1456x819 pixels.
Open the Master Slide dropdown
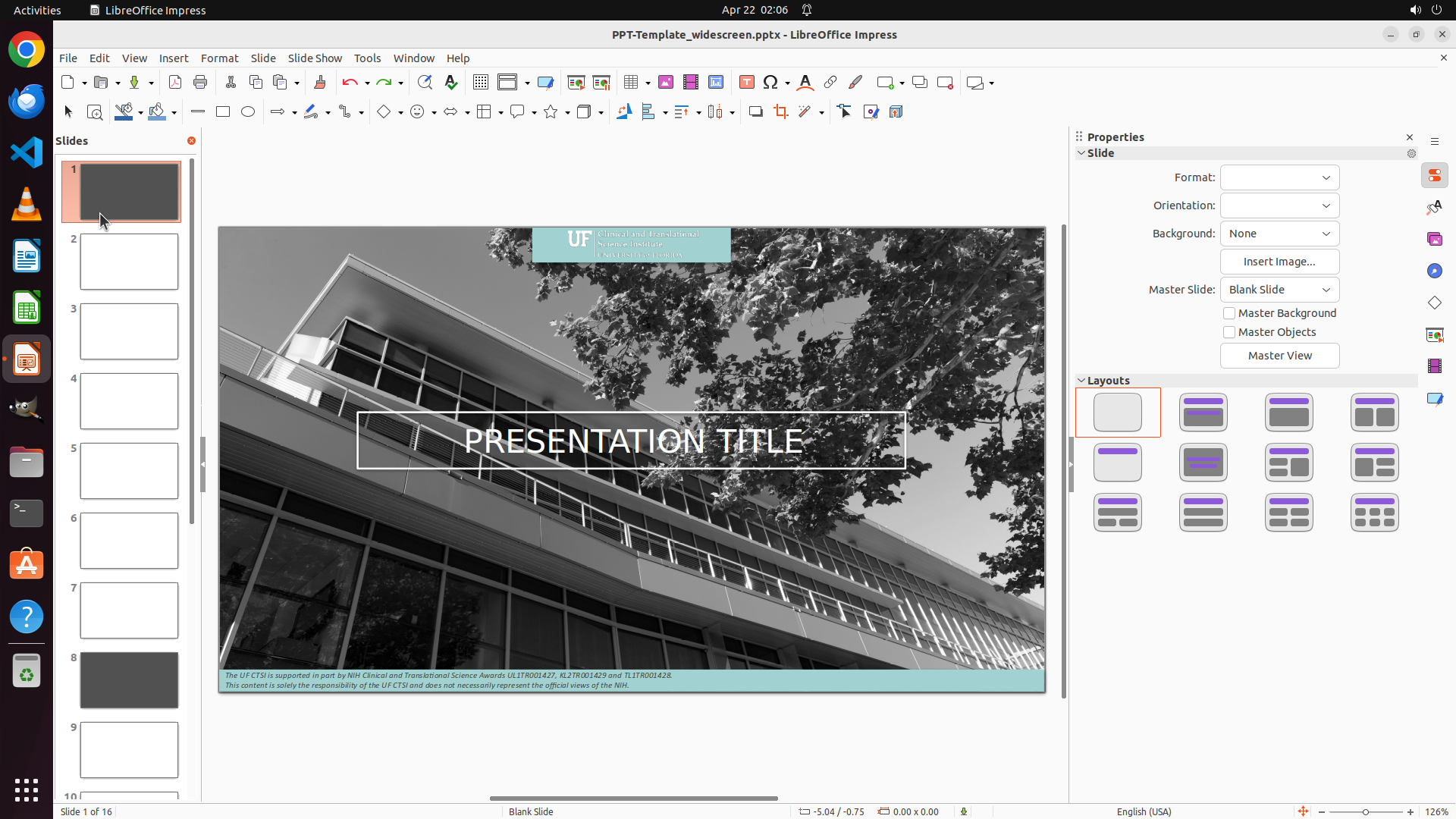point(1279,290)
